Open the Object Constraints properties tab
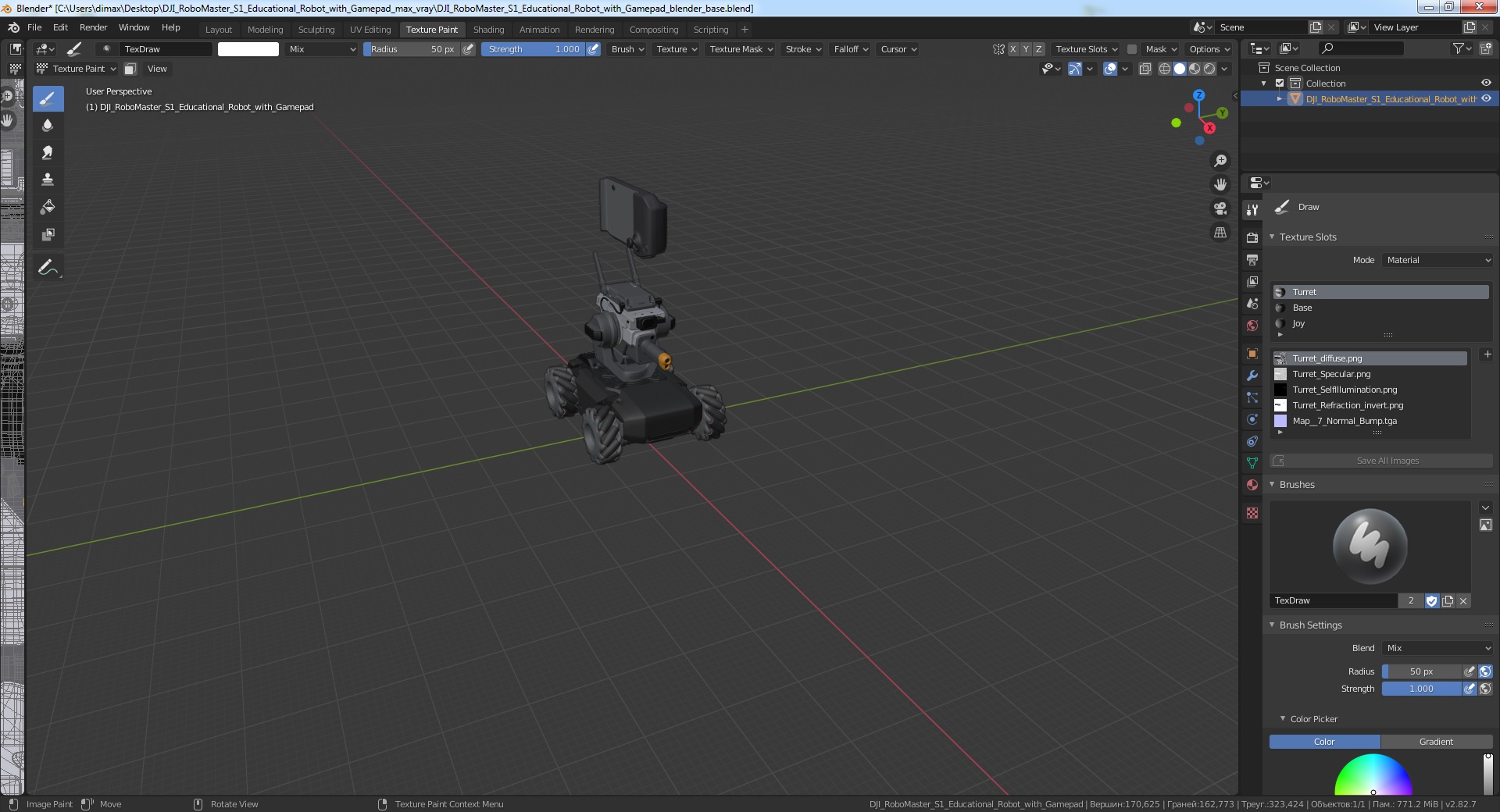This screenshot has width=1500, height=812. click(1252, 441)
